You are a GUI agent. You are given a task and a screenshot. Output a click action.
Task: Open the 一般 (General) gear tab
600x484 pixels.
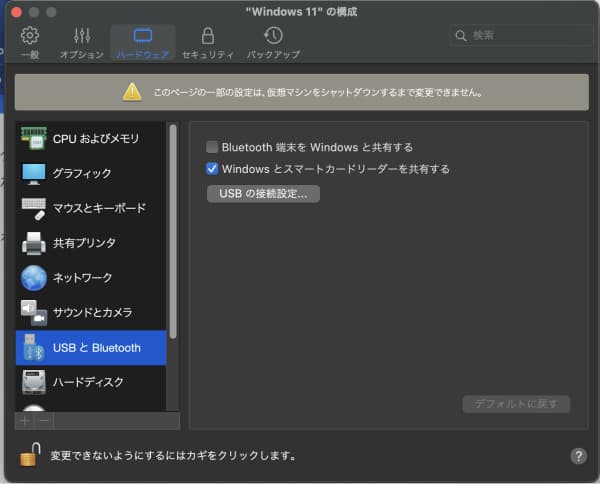point(30,42)
